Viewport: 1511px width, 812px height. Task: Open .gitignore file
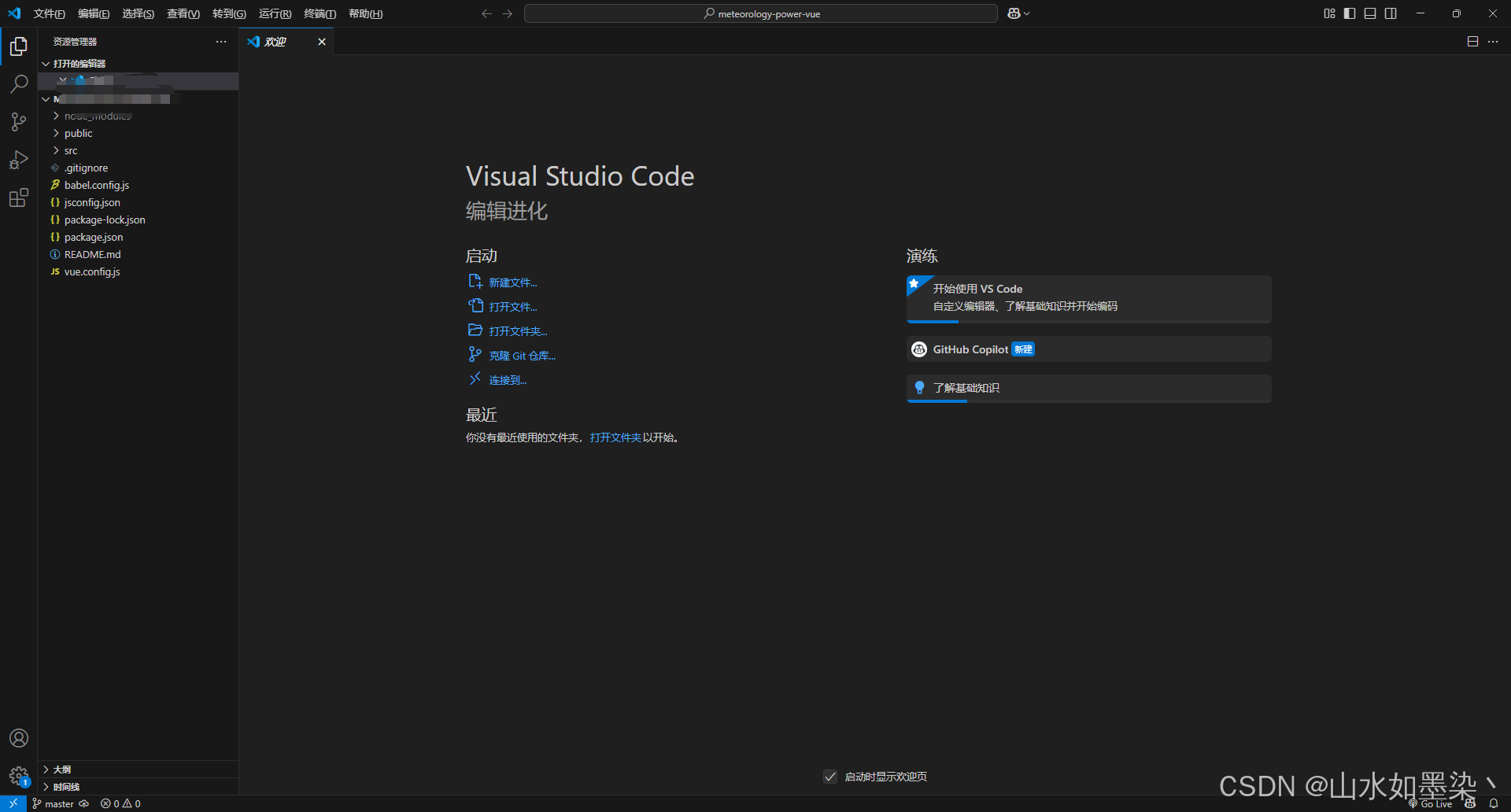(x=138, y=168)
